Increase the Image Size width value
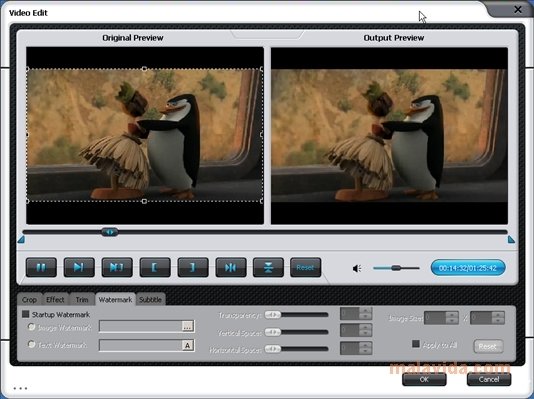534x399 pixels. pyautogui.click(x=452, y=315)
